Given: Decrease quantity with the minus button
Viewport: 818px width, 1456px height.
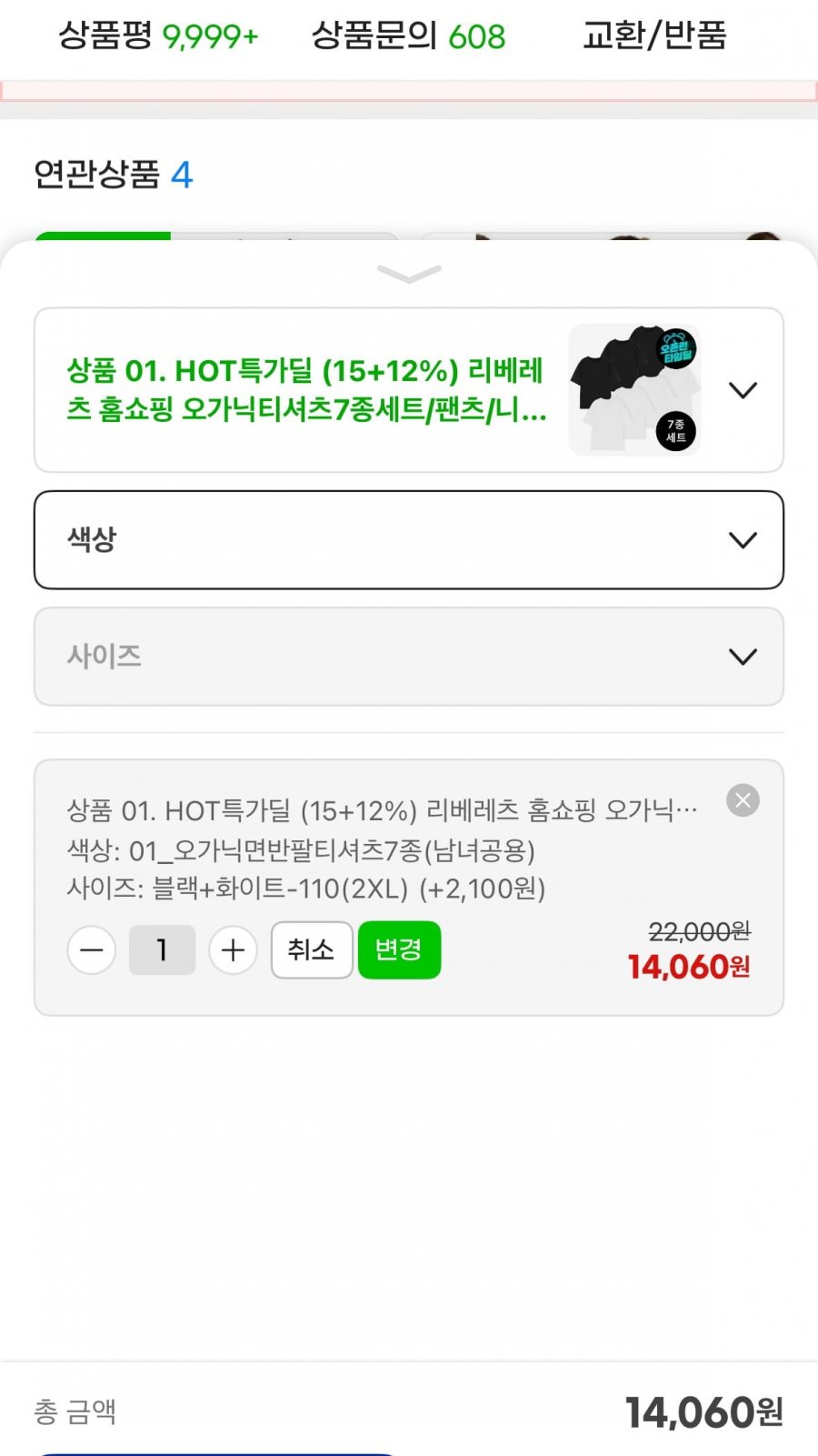Looking at the screenshot, I should [92, 950].
